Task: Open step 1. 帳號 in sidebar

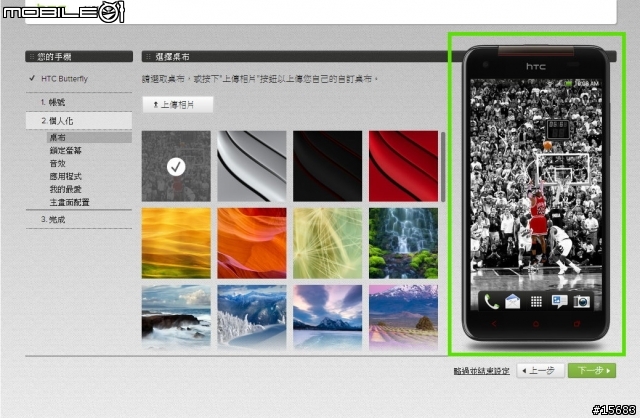Action: [x=79, y=102]
